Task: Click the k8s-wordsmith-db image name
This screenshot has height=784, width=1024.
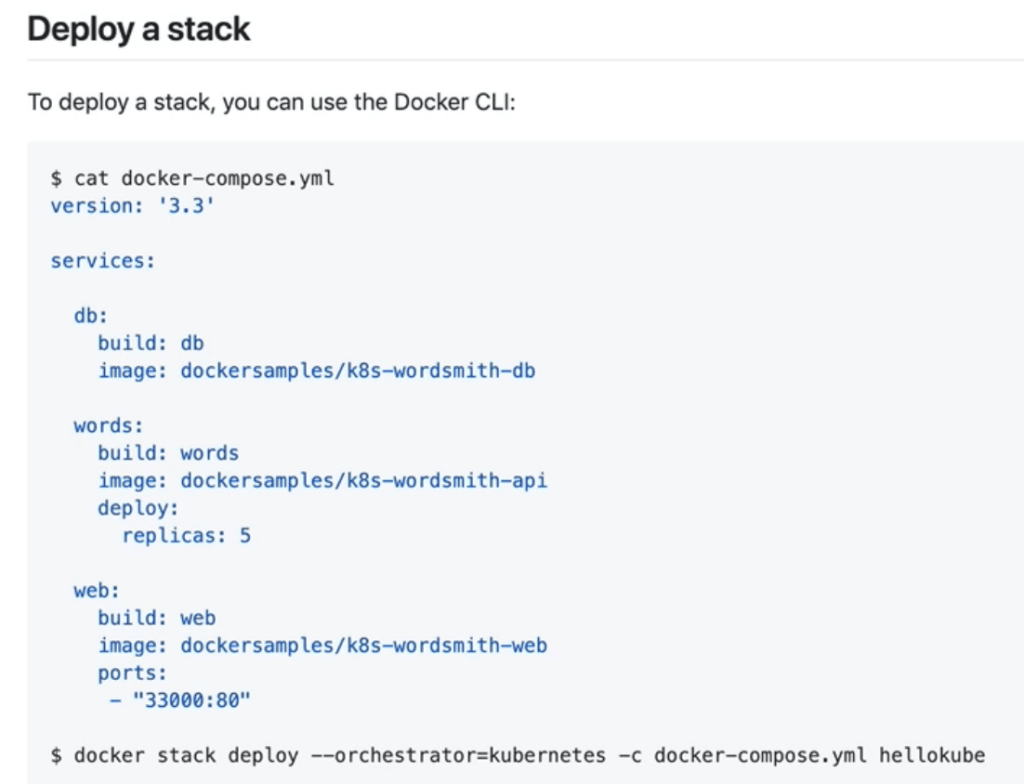Action: 357,371
